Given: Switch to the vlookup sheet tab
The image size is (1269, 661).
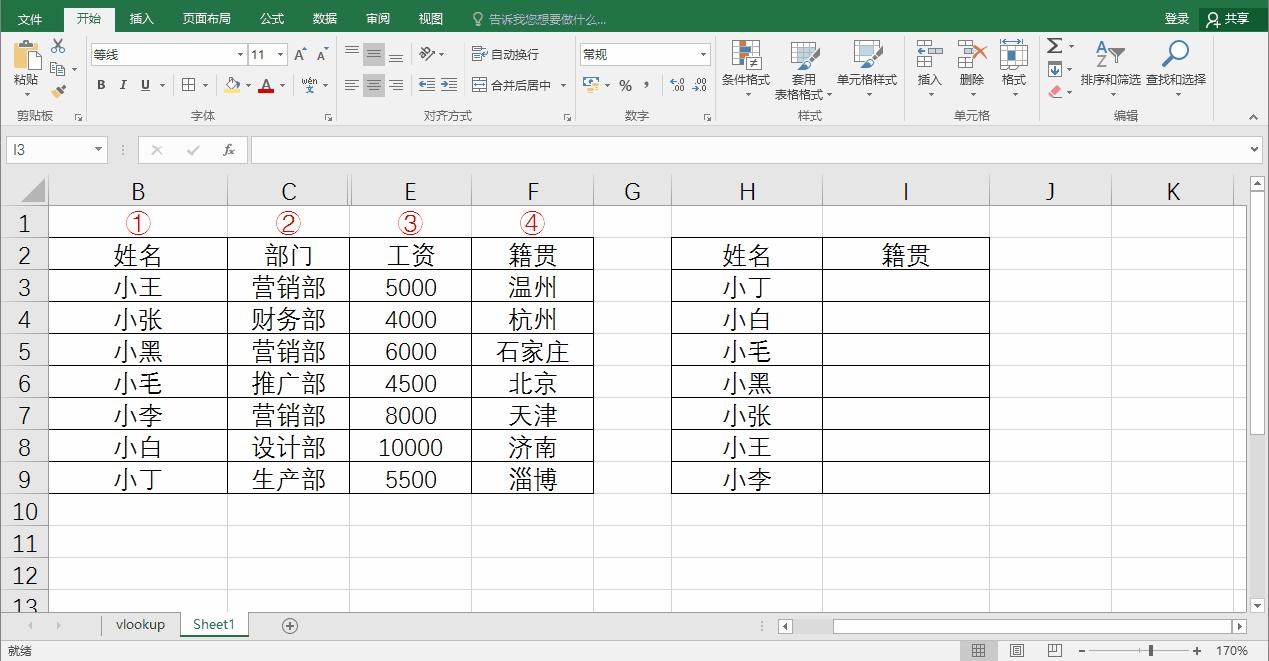Looking at the screenshot, I should (140, 625).
